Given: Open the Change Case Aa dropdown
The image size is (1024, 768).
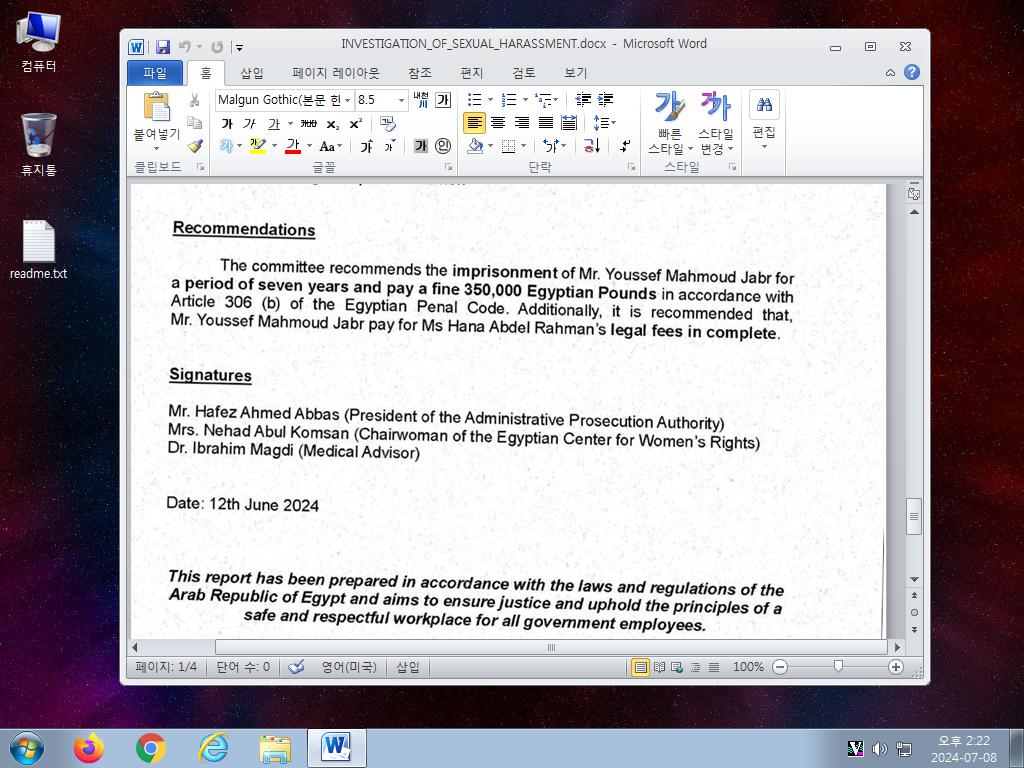Looking at the screenshot, I should pyautogui.click(x=330, y=146).
